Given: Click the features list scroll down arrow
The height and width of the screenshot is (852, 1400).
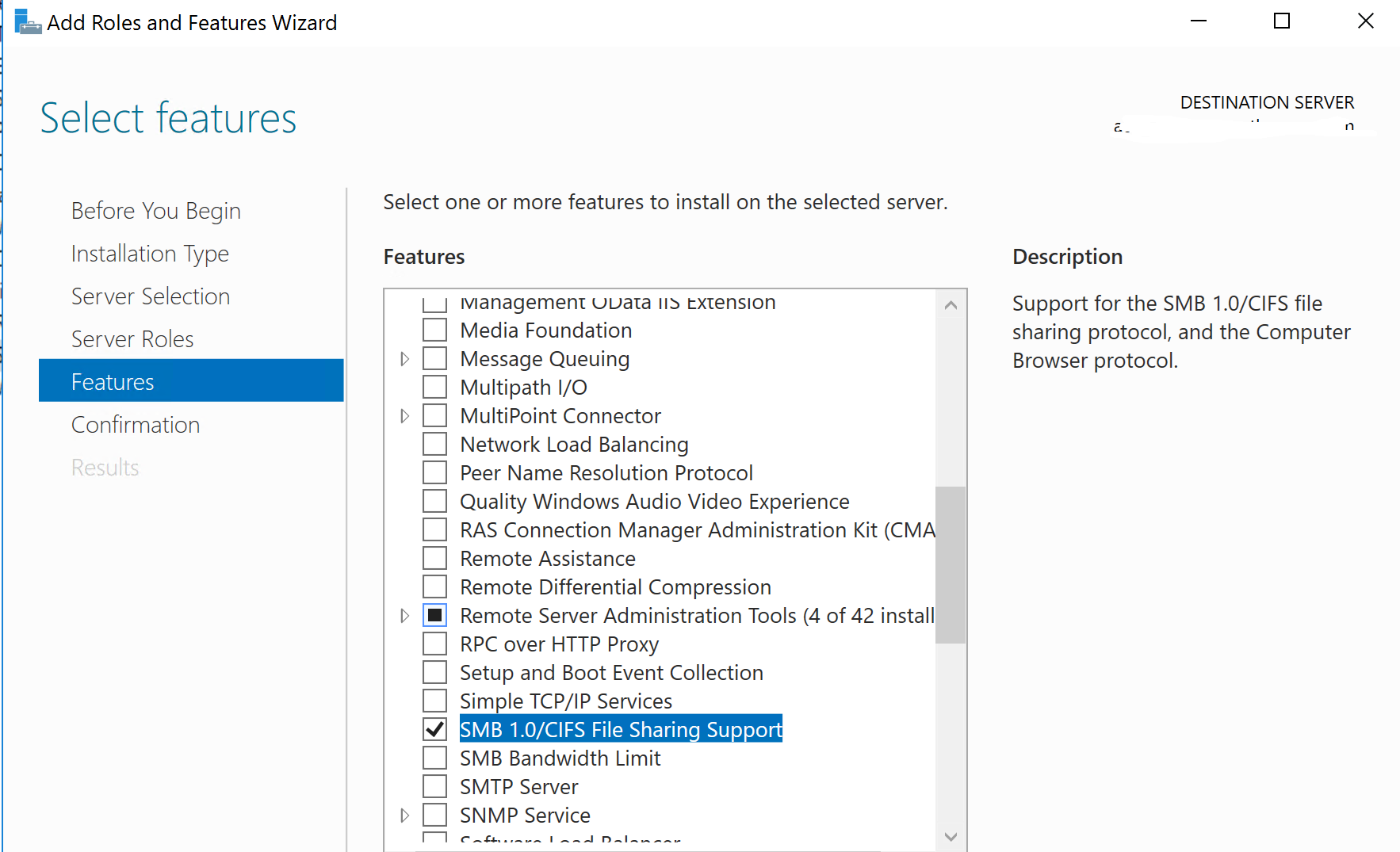Looking at the screenshot, I should (951, 837).
